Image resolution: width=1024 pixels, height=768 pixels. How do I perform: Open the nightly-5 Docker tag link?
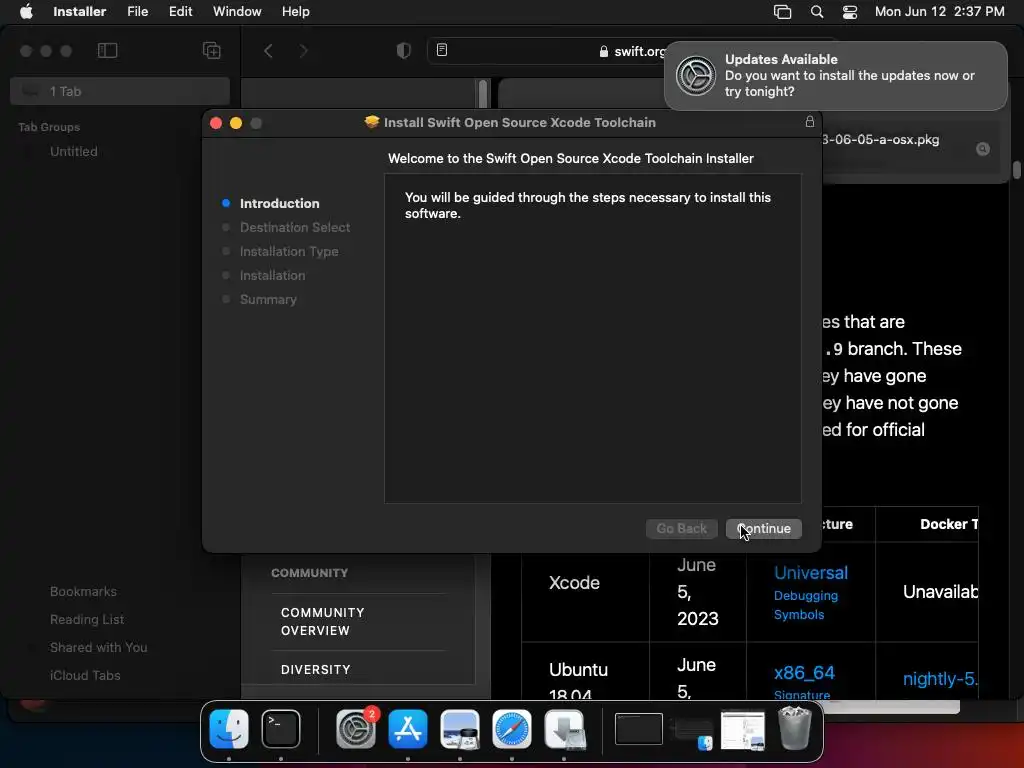pyautogui.click(x=940, y=679)
